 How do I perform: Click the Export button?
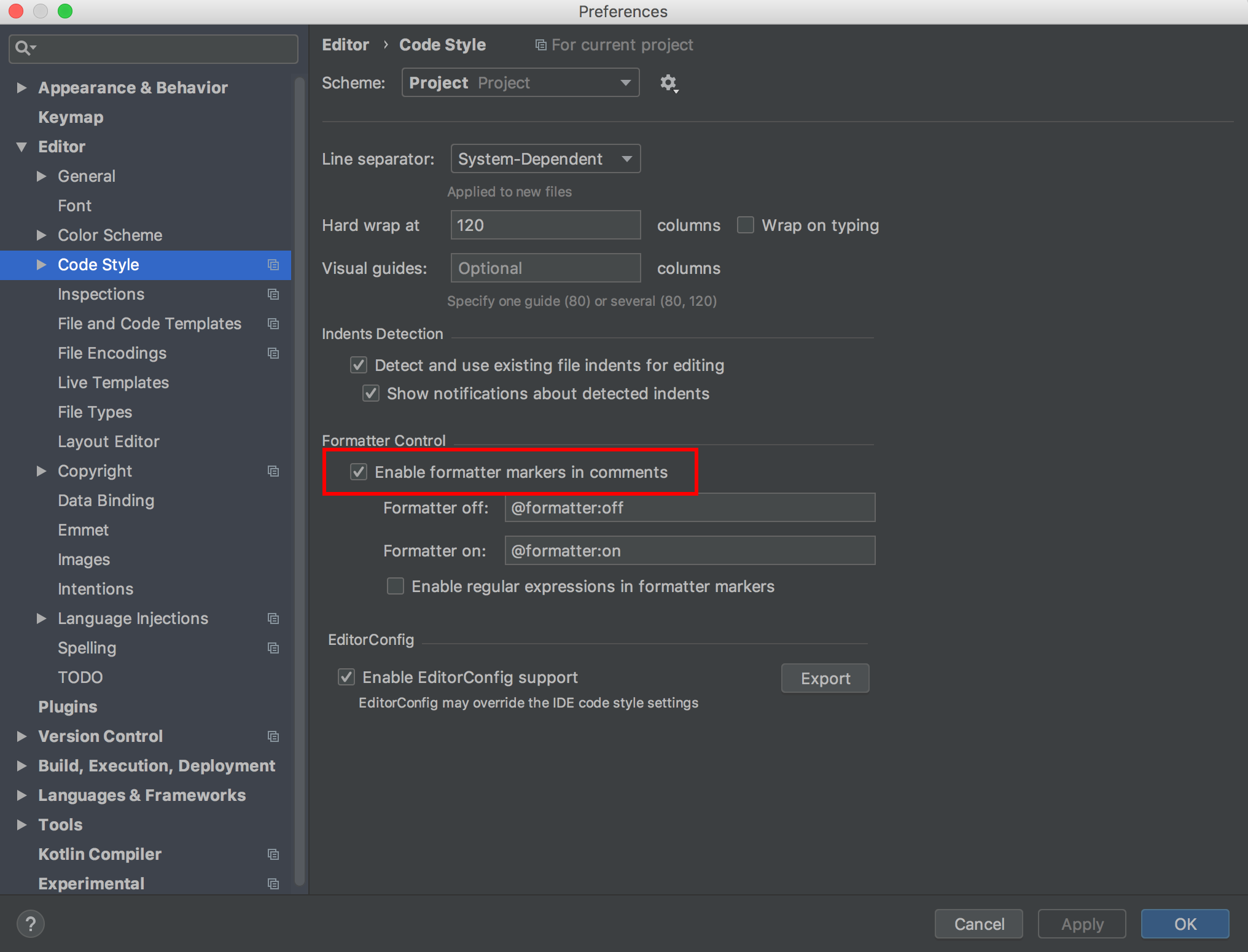pos(825,678)
